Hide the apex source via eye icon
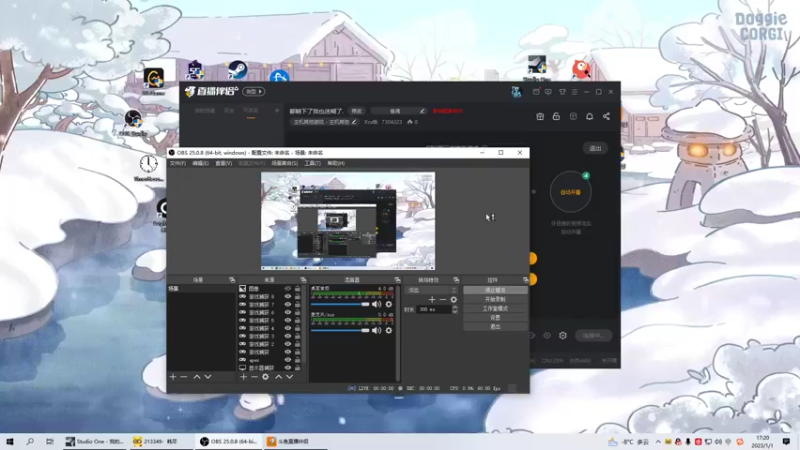The image size is (800, 450). (288, 360)
